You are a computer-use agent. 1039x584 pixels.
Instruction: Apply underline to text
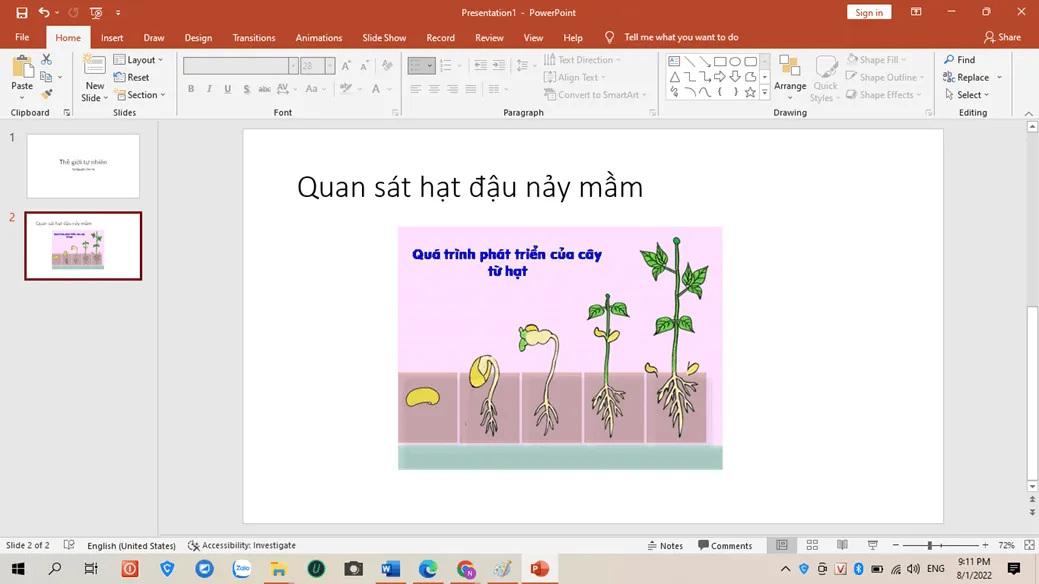point(227,88)
